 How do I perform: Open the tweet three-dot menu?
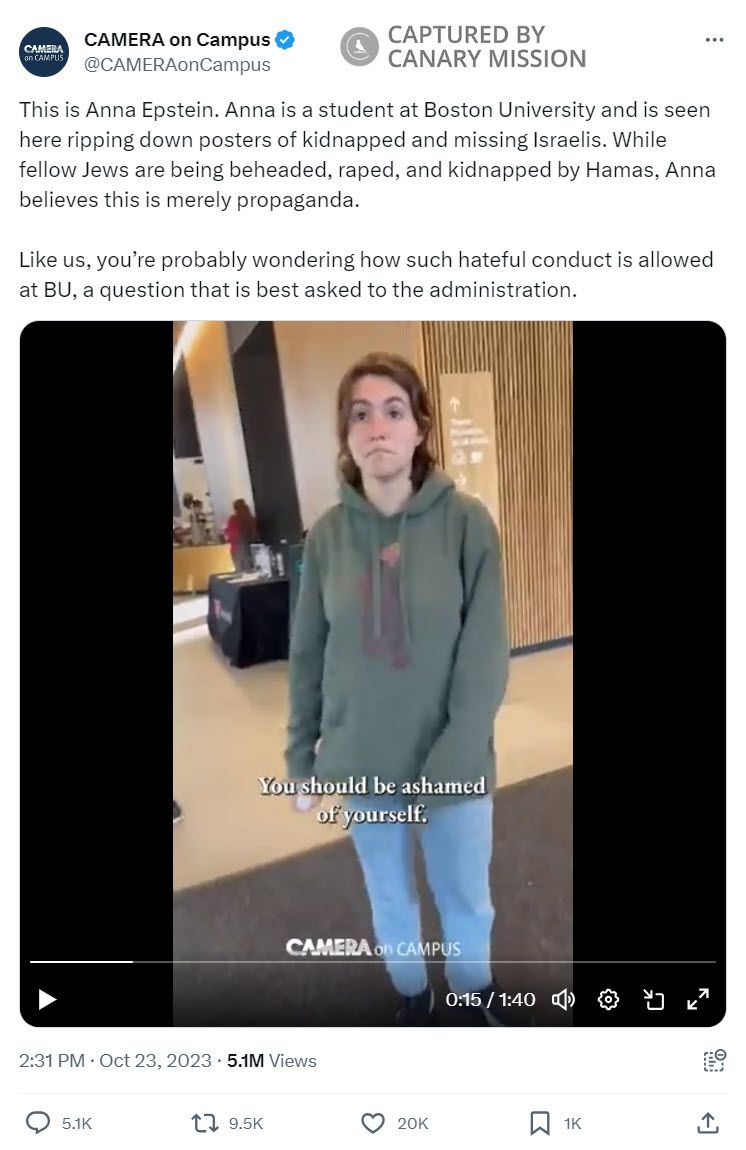click(x=714, y=40)
